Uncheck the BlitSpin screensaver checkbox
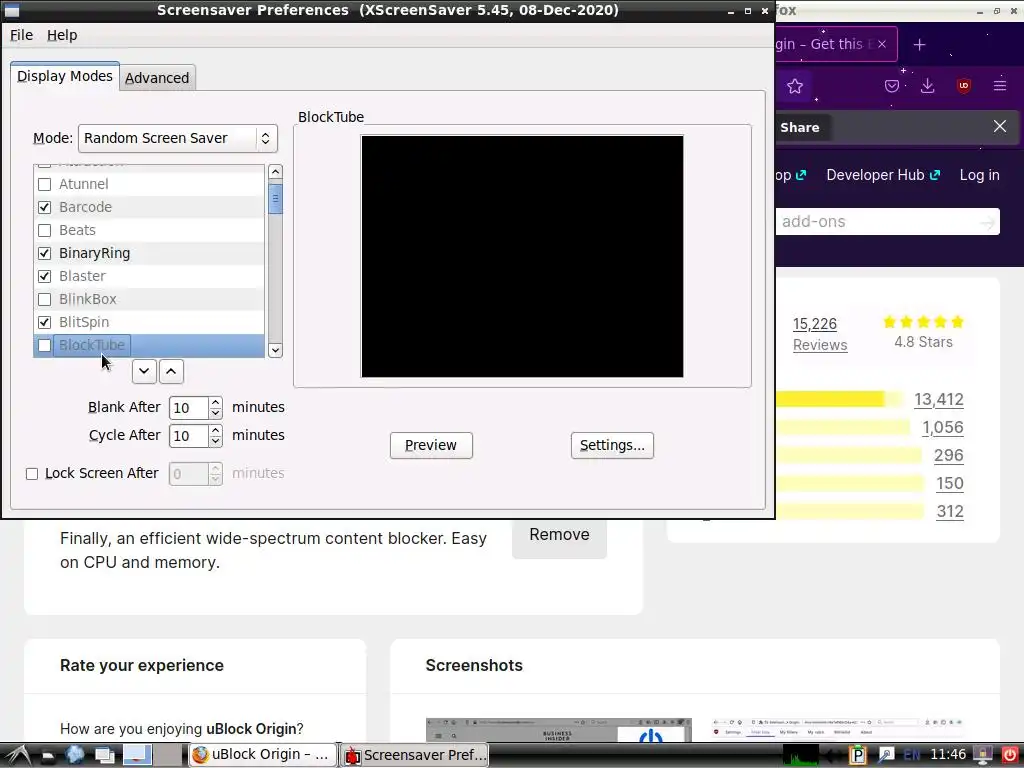The width and height of the screenshot is (1024, 768). 44,322
